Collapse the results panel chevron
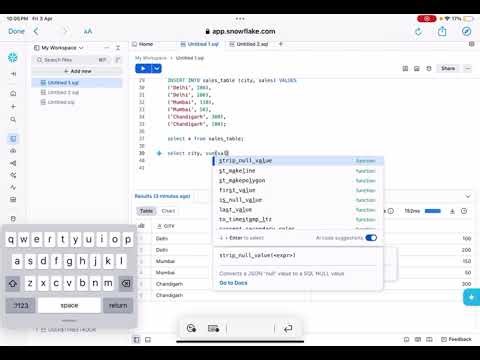The height and width of the screenshot is (360, 480). (468, 196)
